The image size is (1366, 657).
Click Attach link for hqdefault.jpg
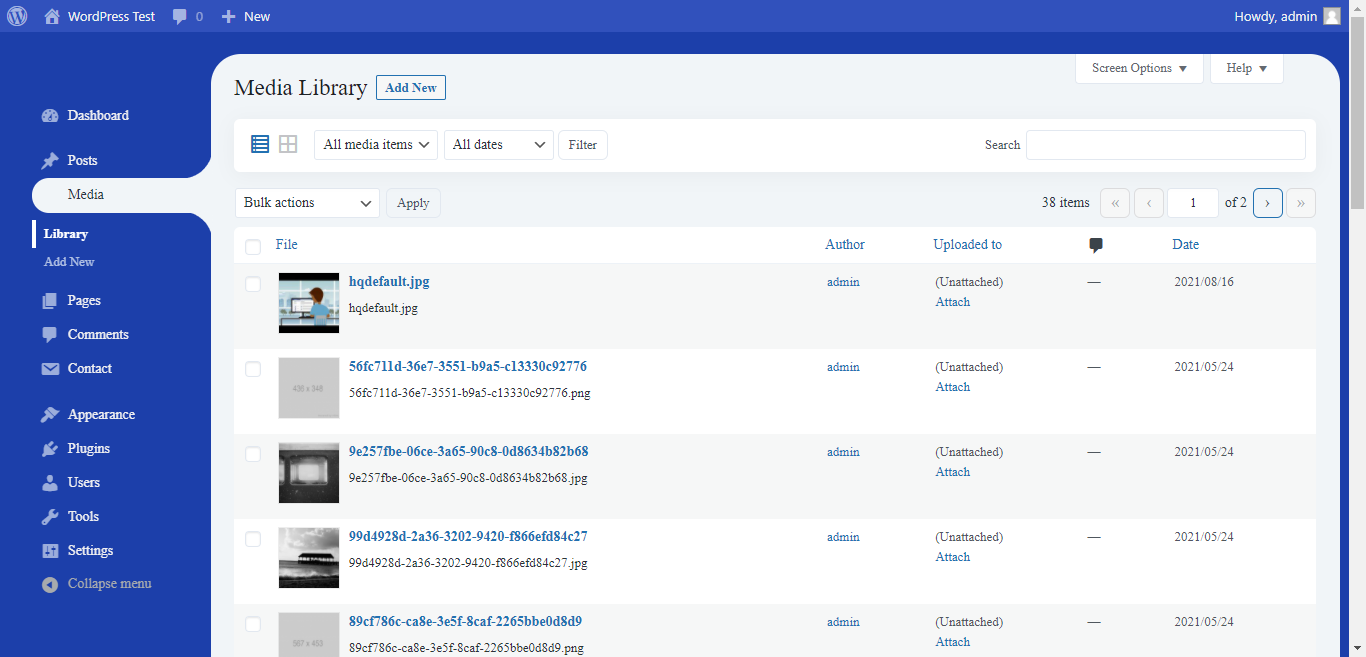[x=953, y=302]
